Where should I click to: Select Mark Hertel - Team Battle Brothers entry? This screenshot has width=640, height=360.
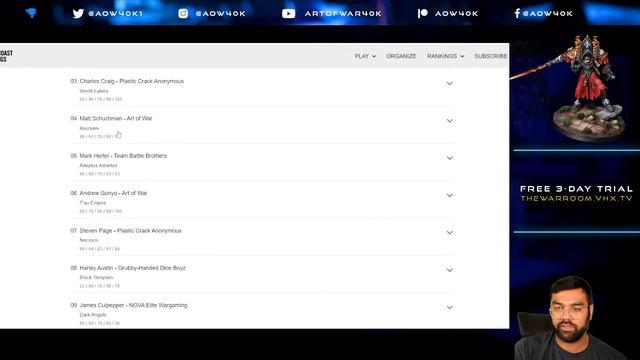(x=123, y=156)
